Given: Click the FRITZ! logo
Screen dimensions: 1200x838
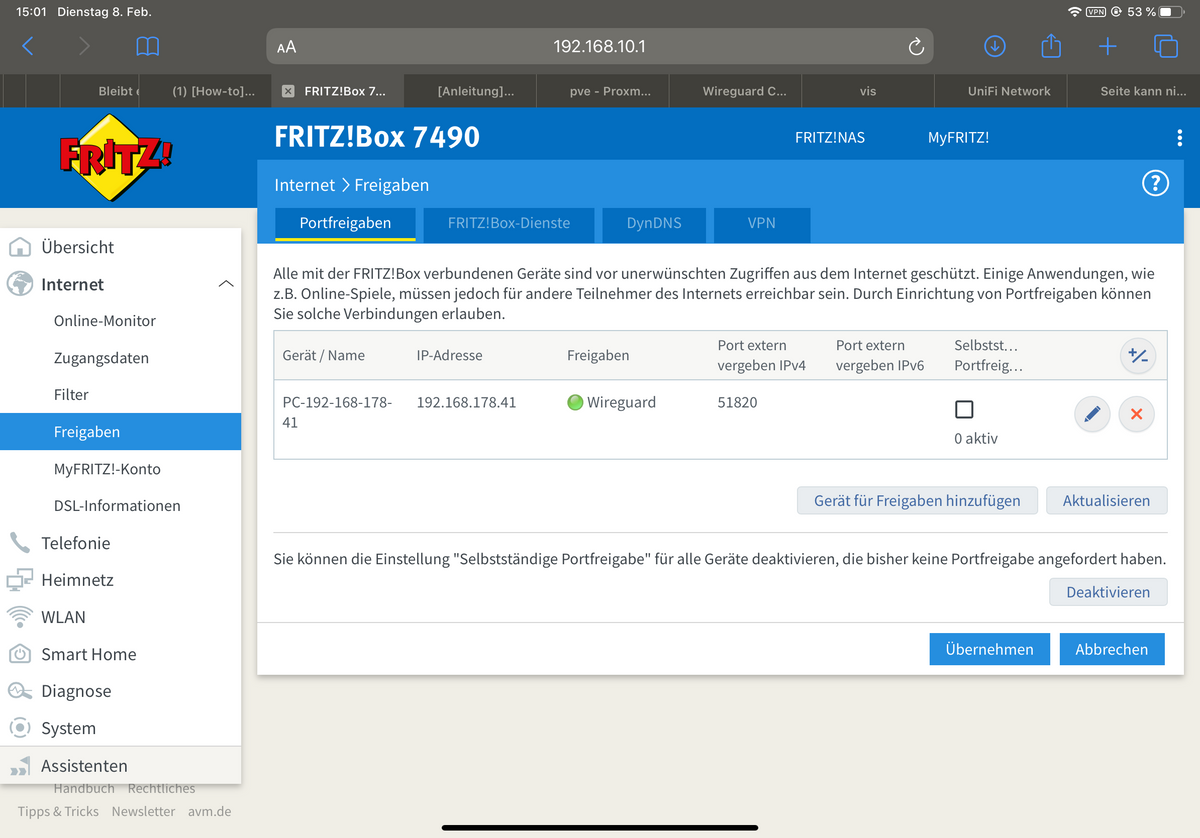Looking at the screenshot, I should pyautogui.click(x=116, y=157).
